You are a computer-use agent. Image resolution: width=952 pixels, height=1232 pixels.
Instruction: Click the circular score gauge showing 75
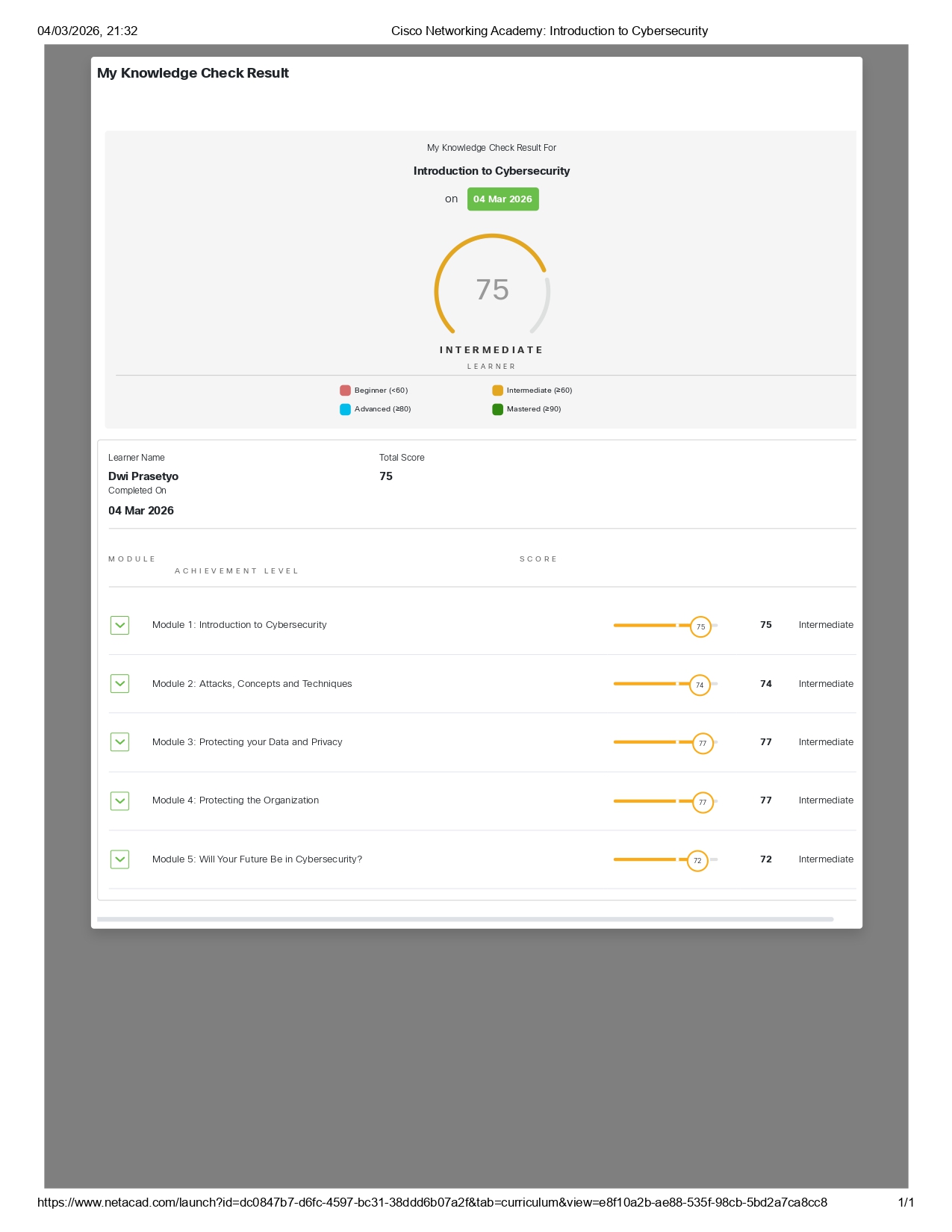point(492,289)
